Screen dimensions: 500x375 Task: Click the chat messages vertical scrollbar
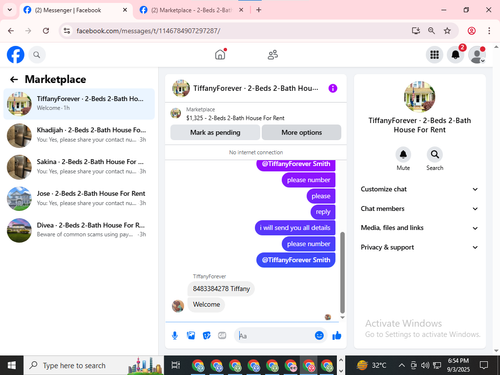[x=342, y=272]
